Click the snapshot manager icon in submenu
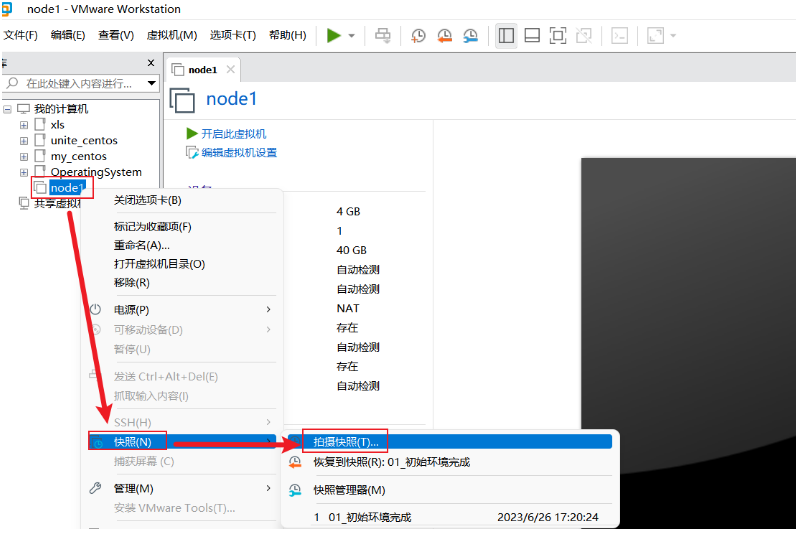The height and width of the screenshot is (533, 803). [x=295, y=490]
